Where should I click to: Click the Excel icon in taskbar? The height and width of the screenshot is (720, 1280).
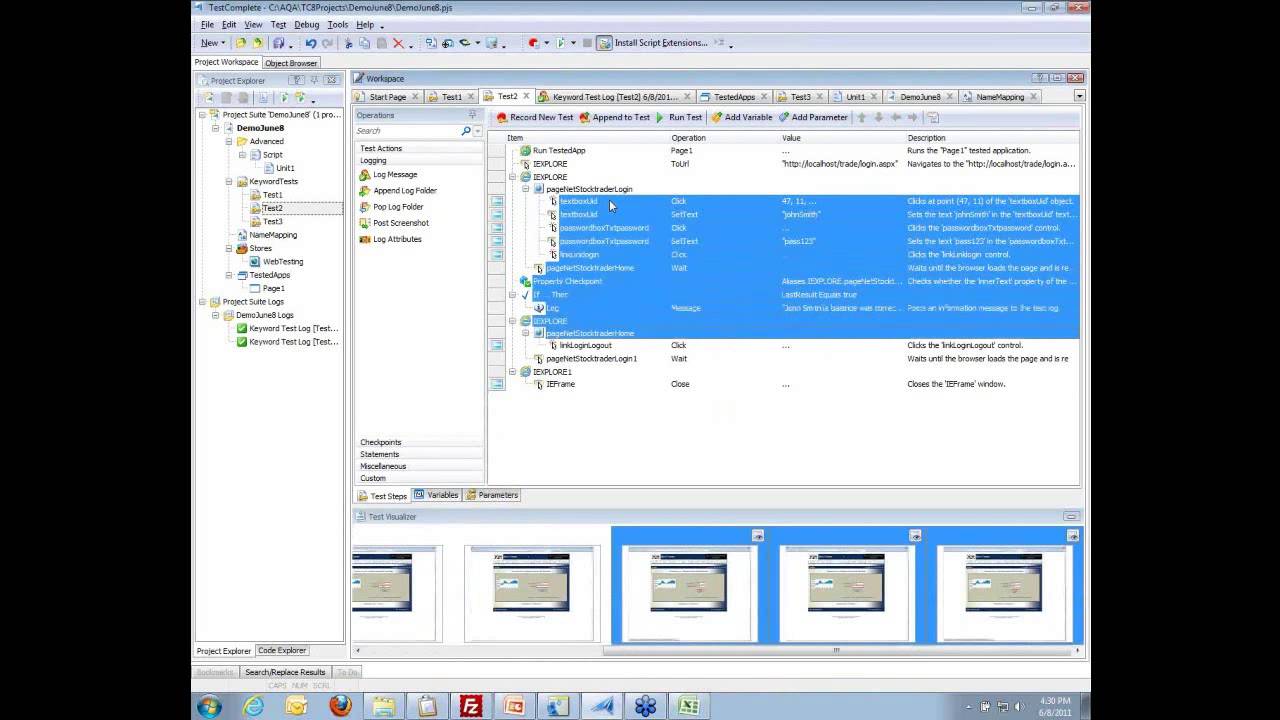(x=688, y=706)
